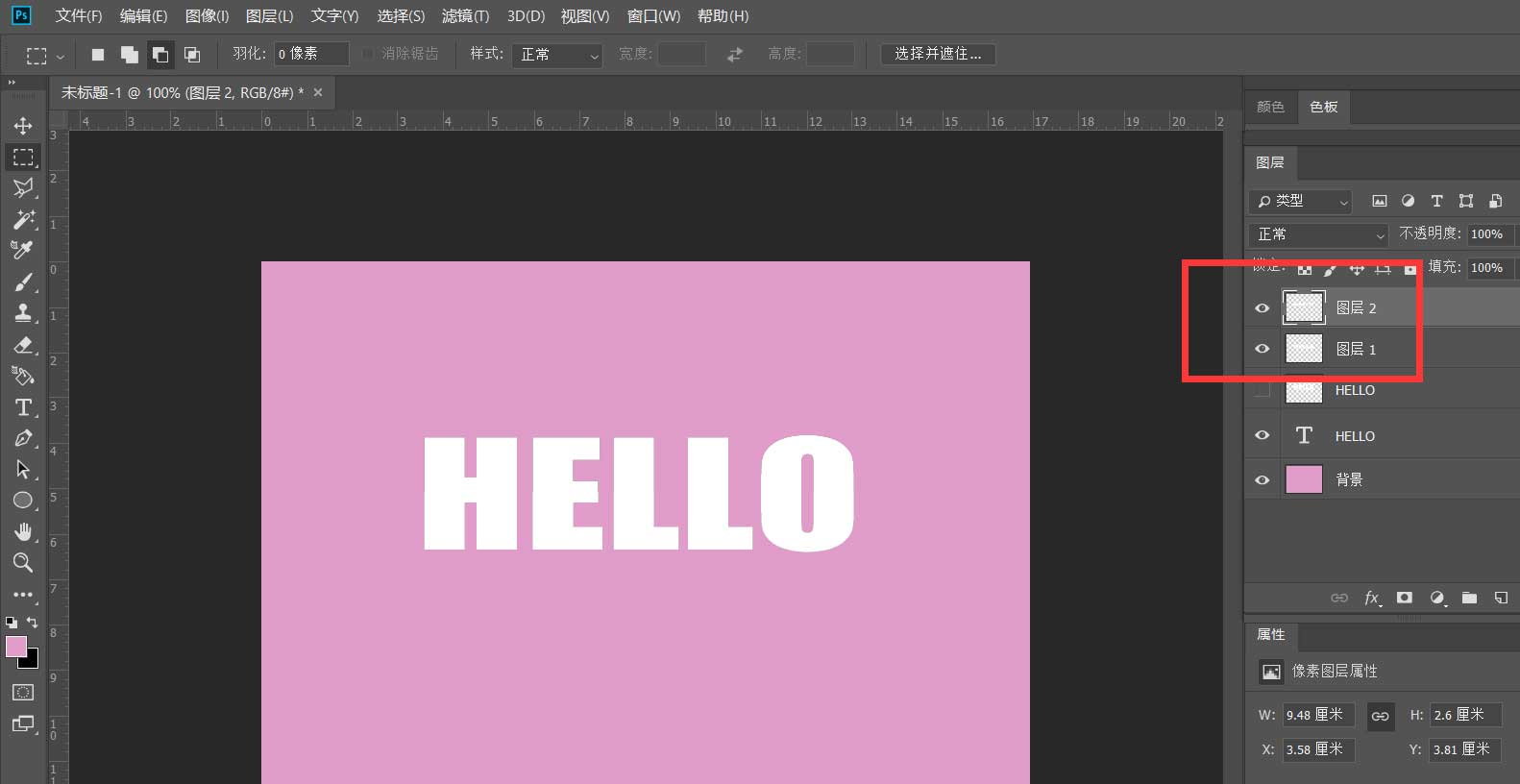Screen dimensions: 1520x784
Task: Select the Rectangular Marquee tool in toolbox
Action: point(23,157)
